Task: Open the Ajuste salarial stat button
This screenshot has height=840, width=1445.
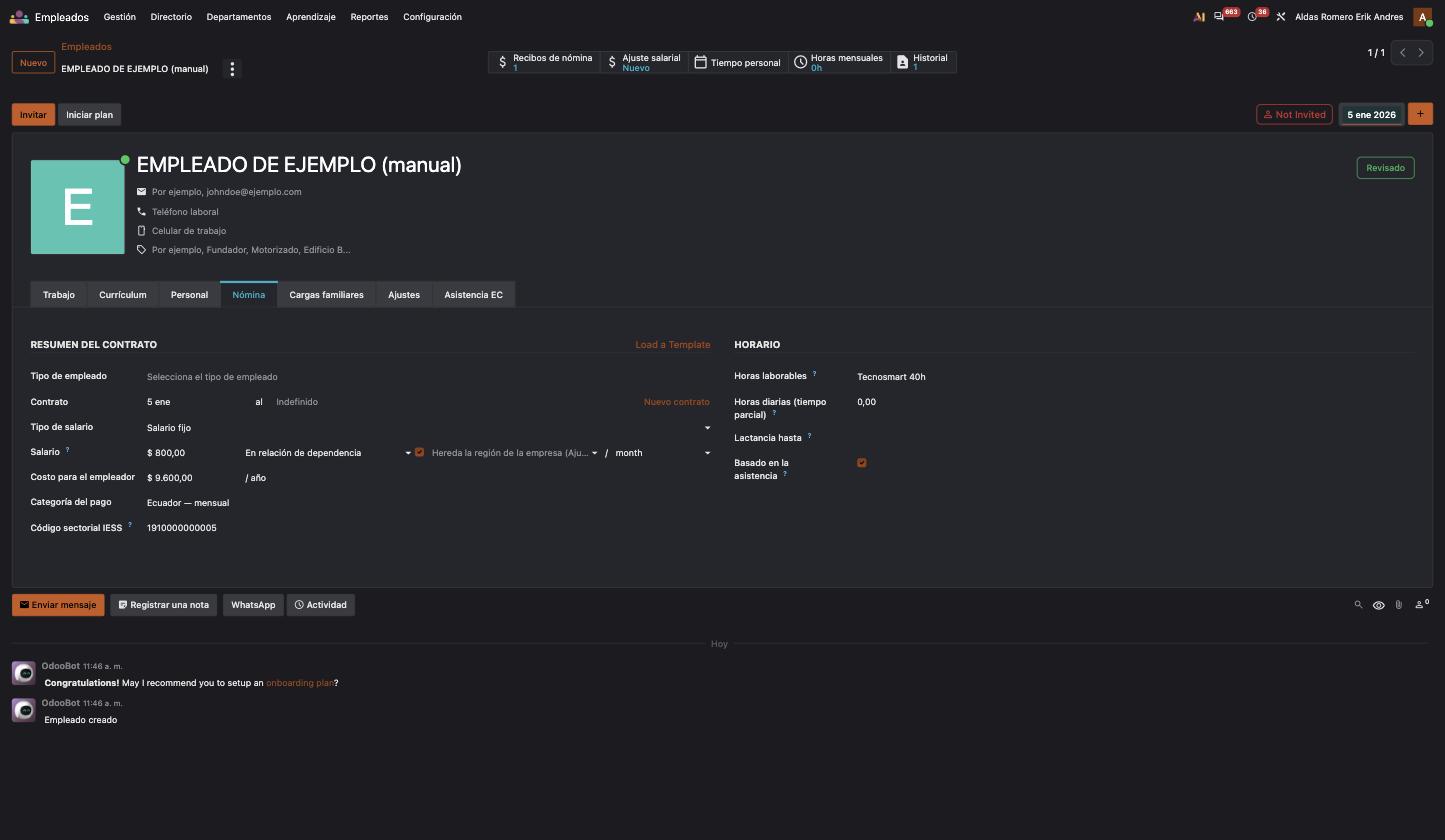Action: (x=644, y=62)
